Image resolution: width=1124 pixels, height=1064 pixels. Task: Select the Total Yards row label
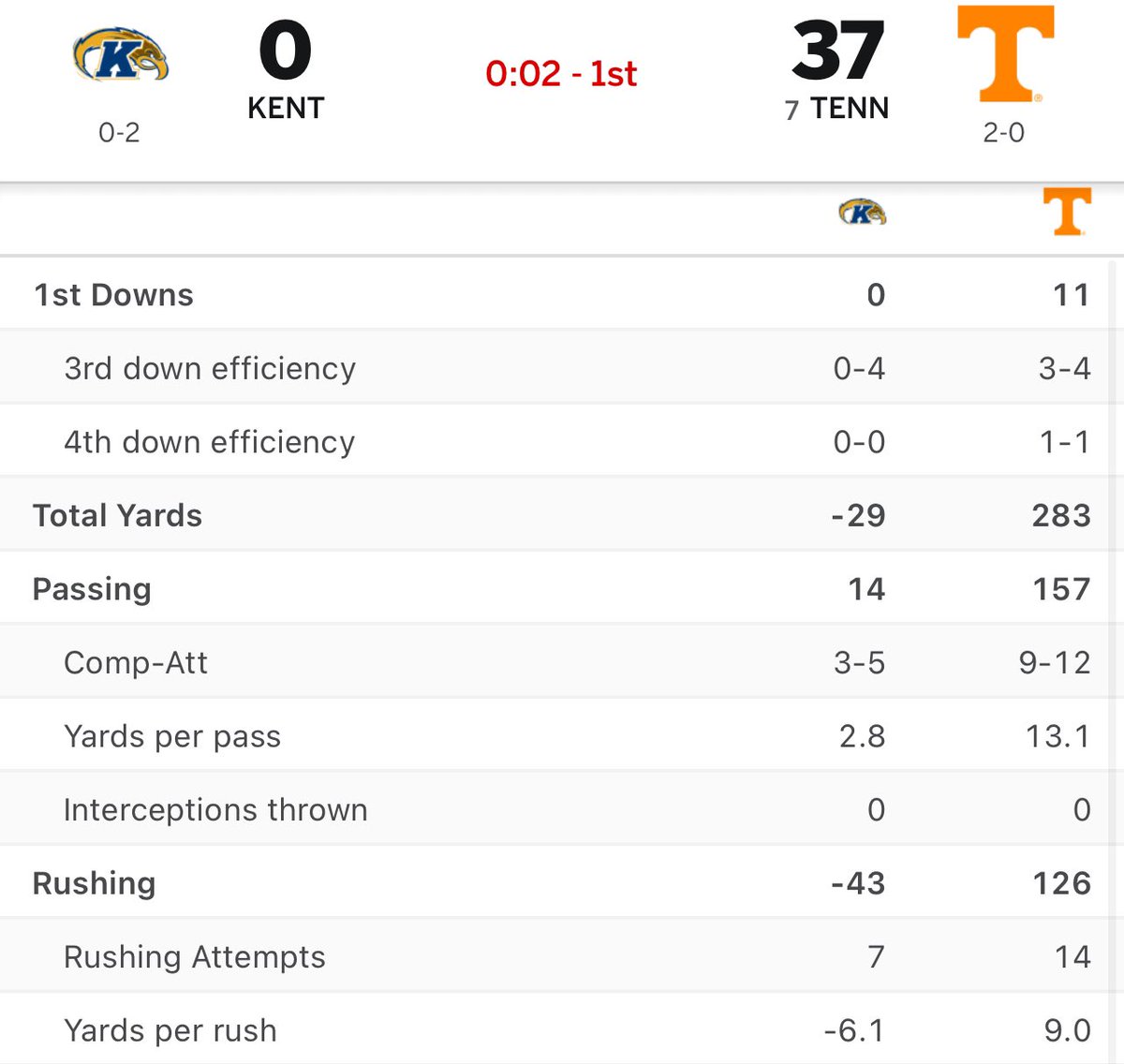click(x=117, y=515)
